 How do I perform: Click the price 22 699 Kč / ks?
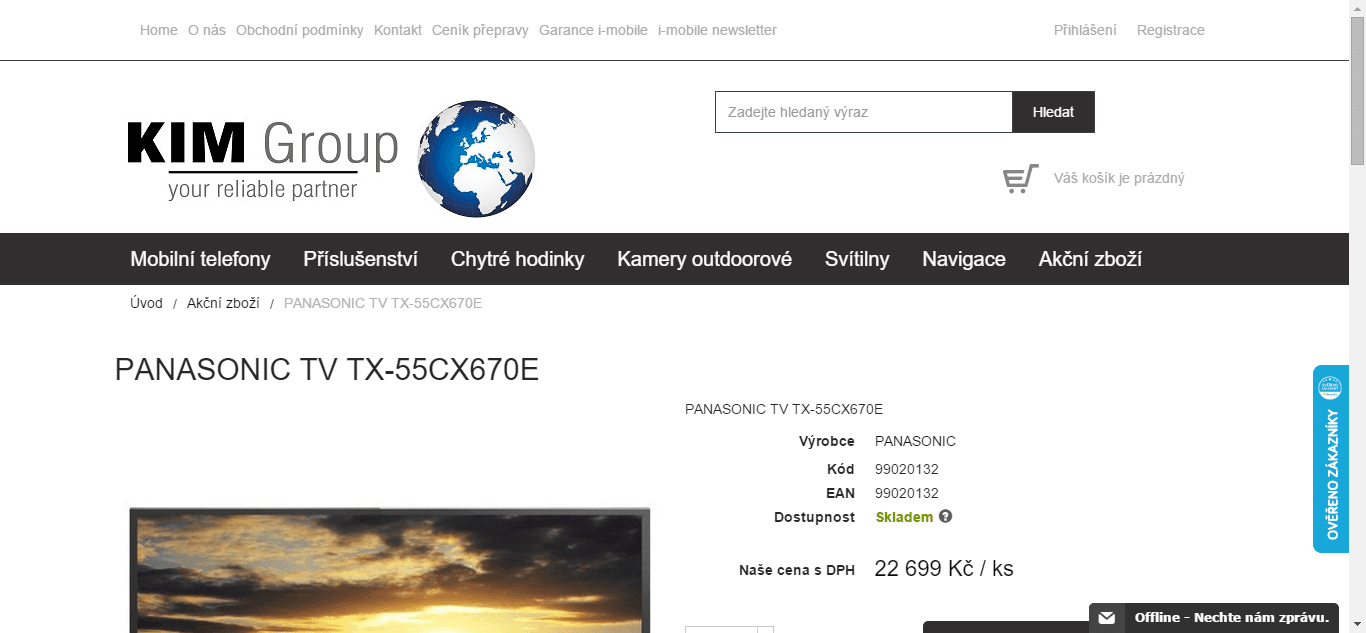coord(944,569)
